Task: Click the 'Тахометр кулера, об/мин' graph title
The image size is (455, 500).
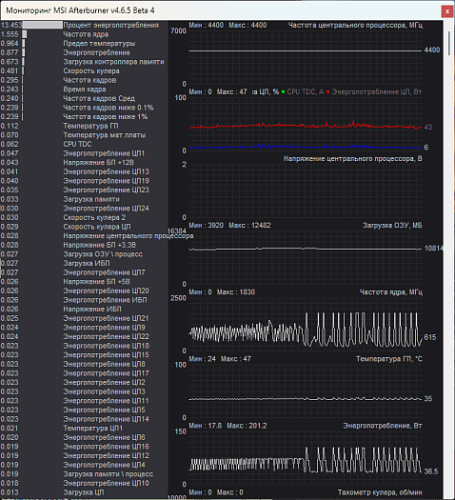Action: click(380, 492)
